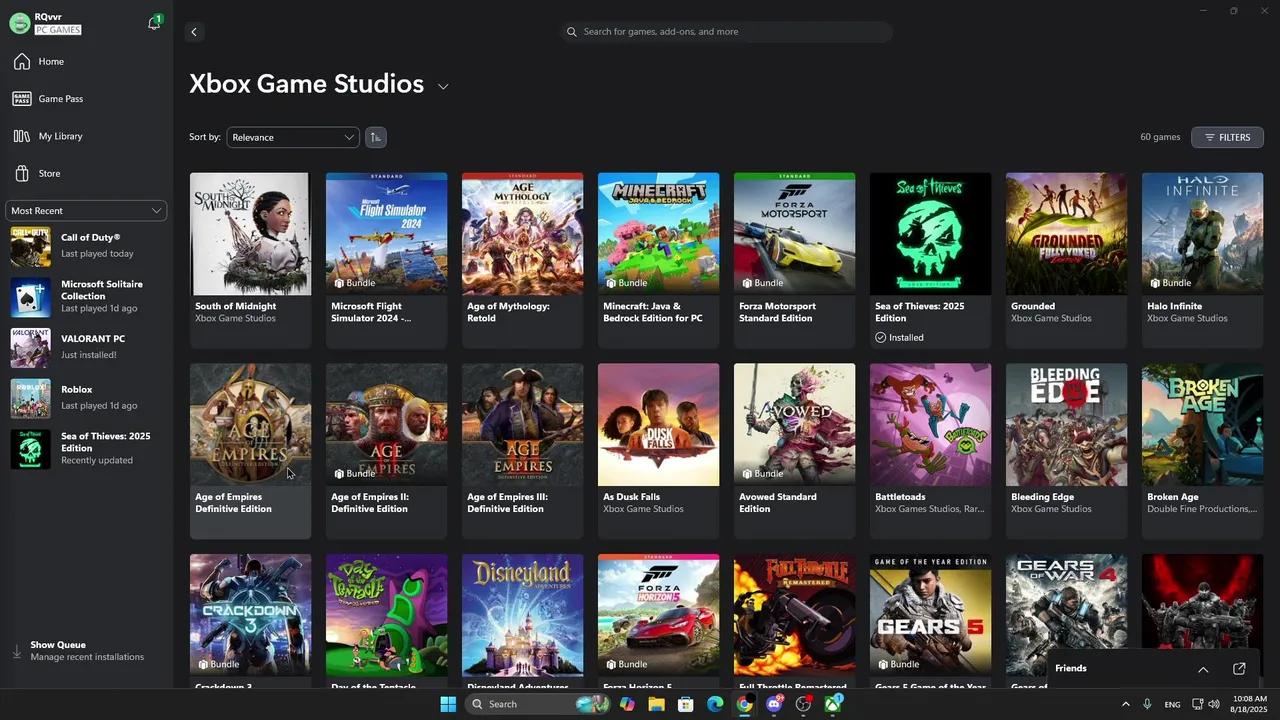The height and width of the screenshot is (720, 1280).
Task: Switch to Xbox app taskbar icon
Action: 833,704
